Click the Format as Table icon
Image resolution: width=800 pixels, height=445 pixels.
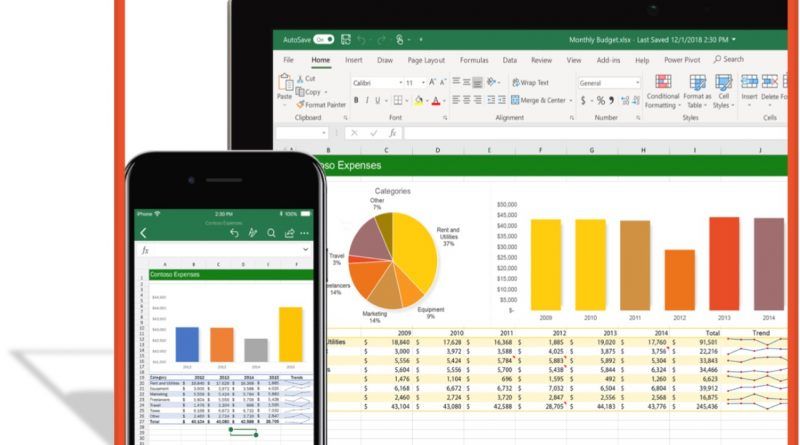[x=697, y=82]
